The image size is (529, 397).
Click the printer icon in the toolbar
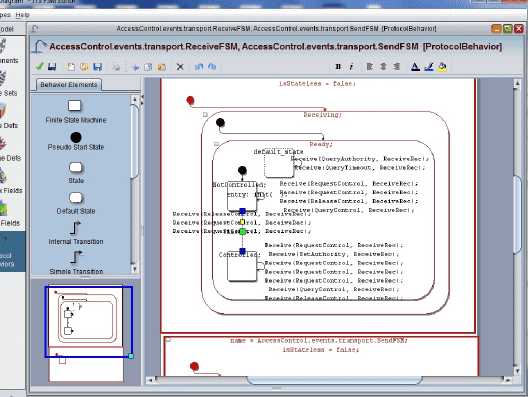[x=116, y=67]
